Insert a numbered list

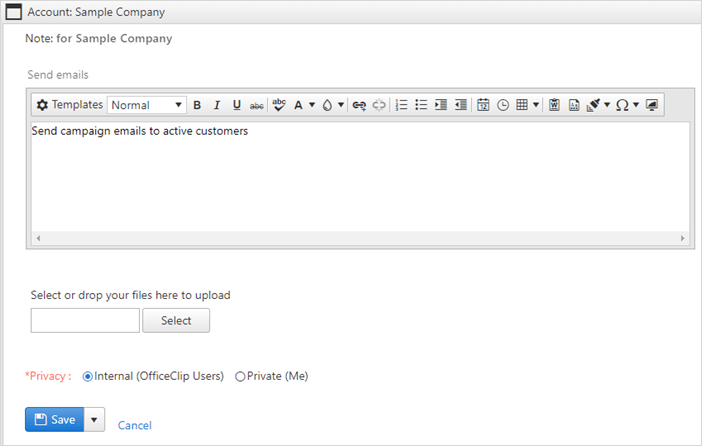click(402, 105)
